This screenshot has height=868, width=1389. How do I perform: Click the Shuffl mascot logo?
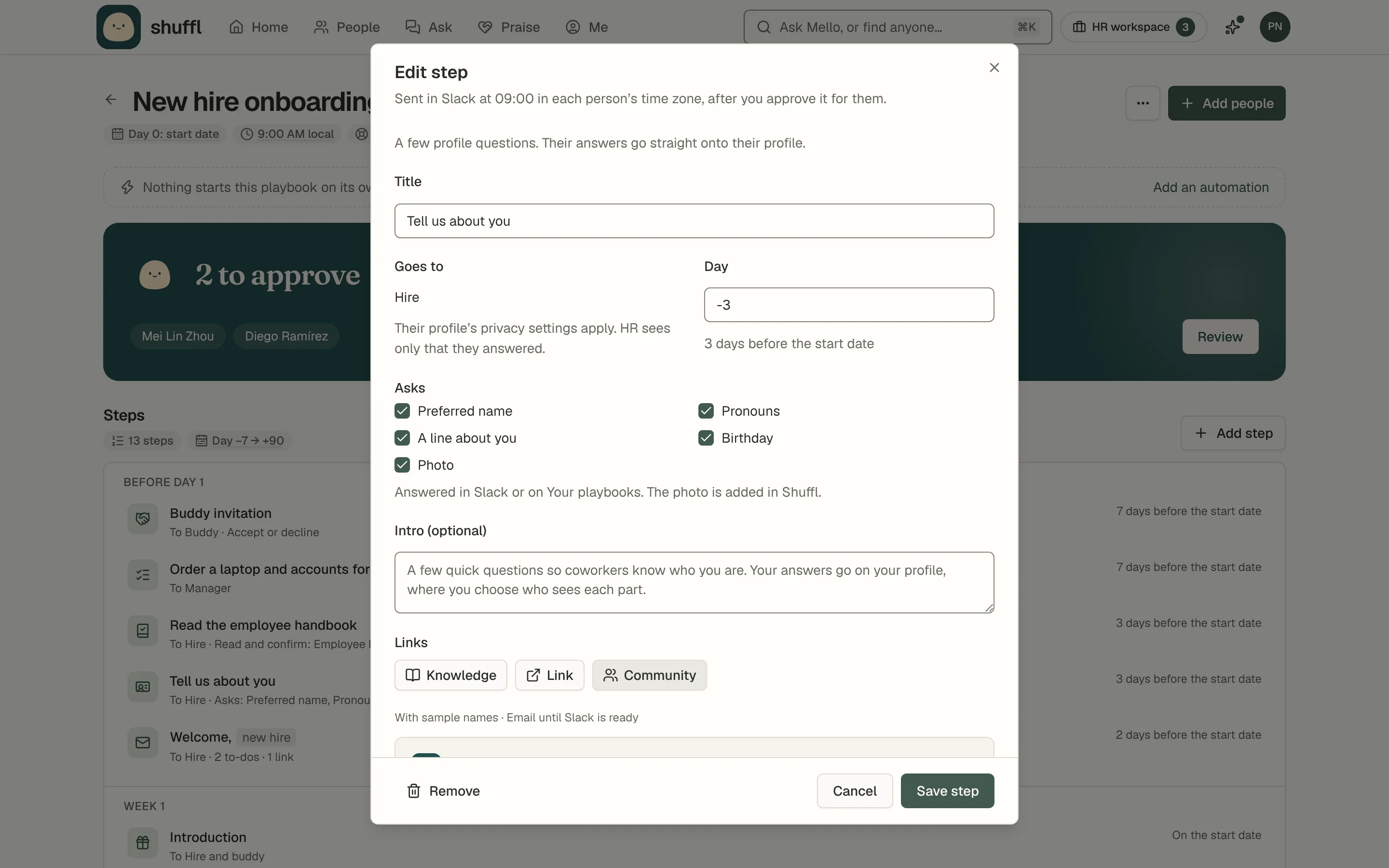pyautogui.click(x=118, y=27)
